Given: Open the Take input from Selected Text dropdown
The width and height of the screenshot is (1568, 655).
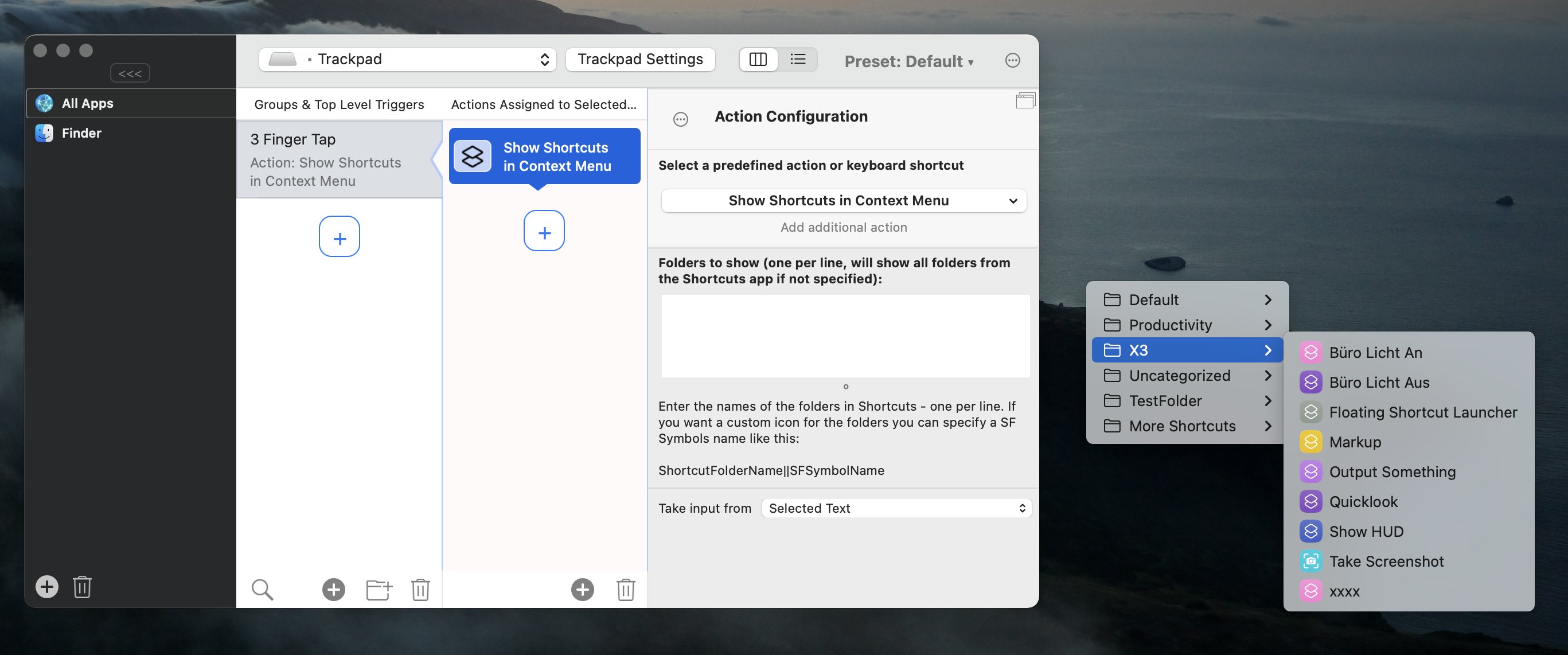Looking at the screenshot, I should pyautogui.click(x=896, y=508).
